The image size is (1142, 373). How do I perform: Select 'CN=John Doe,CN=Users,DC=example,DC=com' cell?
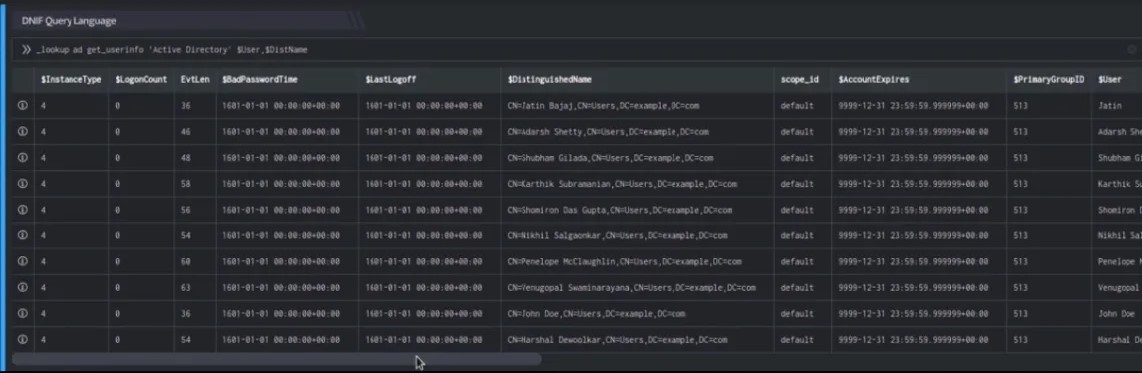click(596, 313)
